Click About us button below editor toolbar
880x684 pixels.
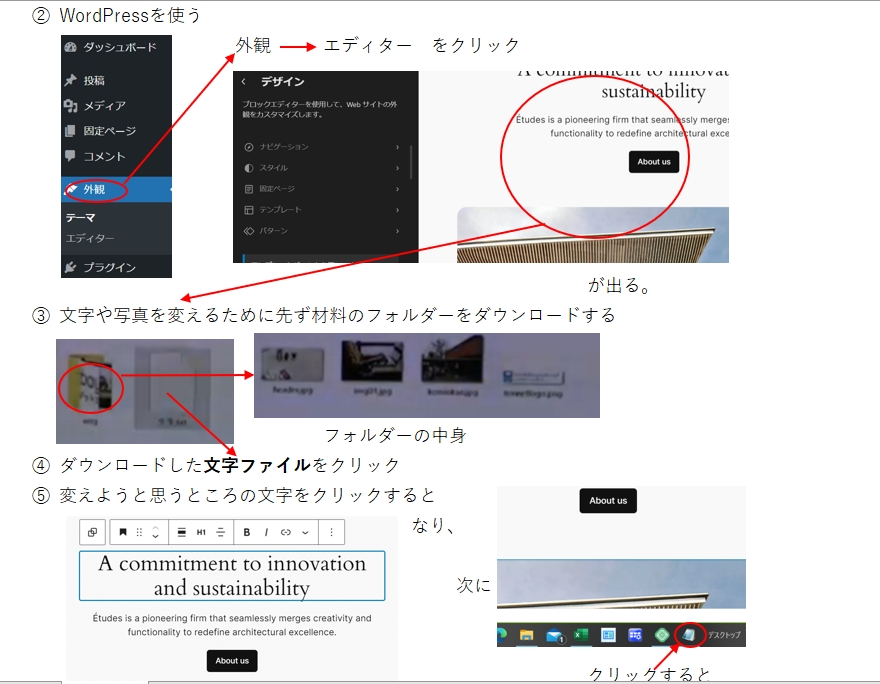[232, 660]
